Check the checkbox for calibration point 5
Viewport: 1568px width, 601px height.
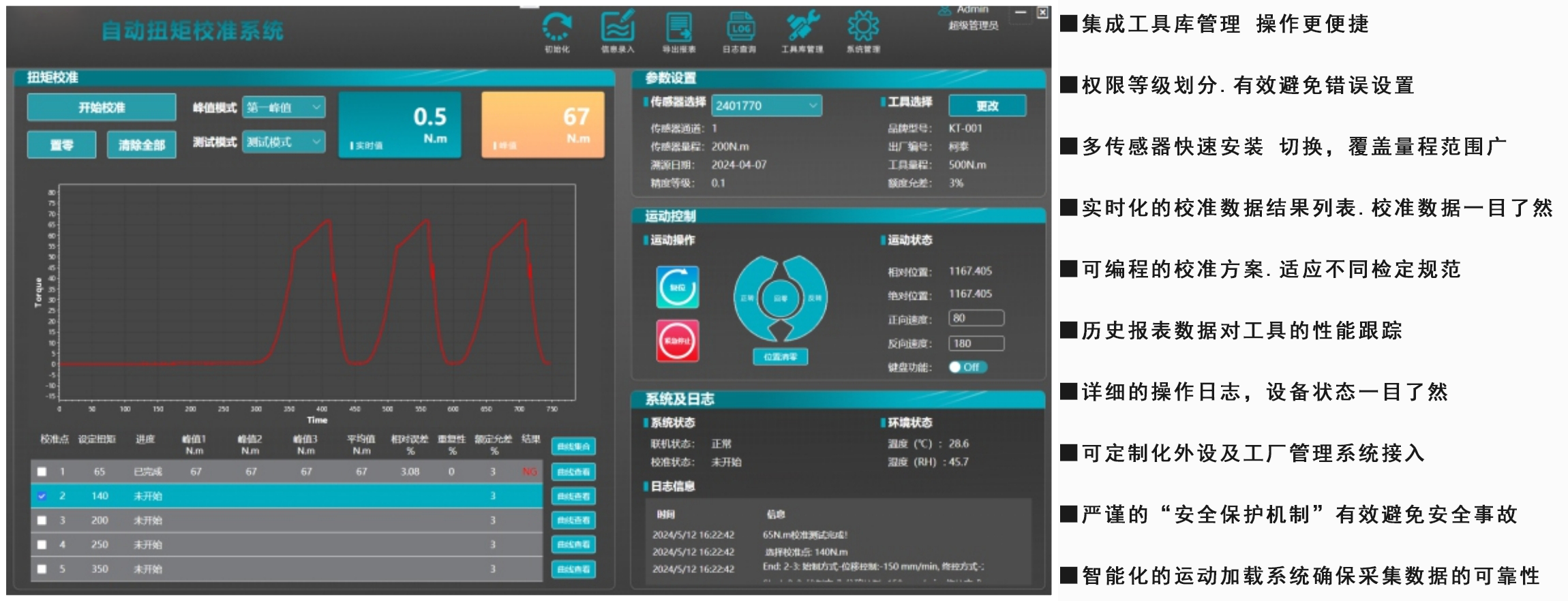[x=42, y=569]
